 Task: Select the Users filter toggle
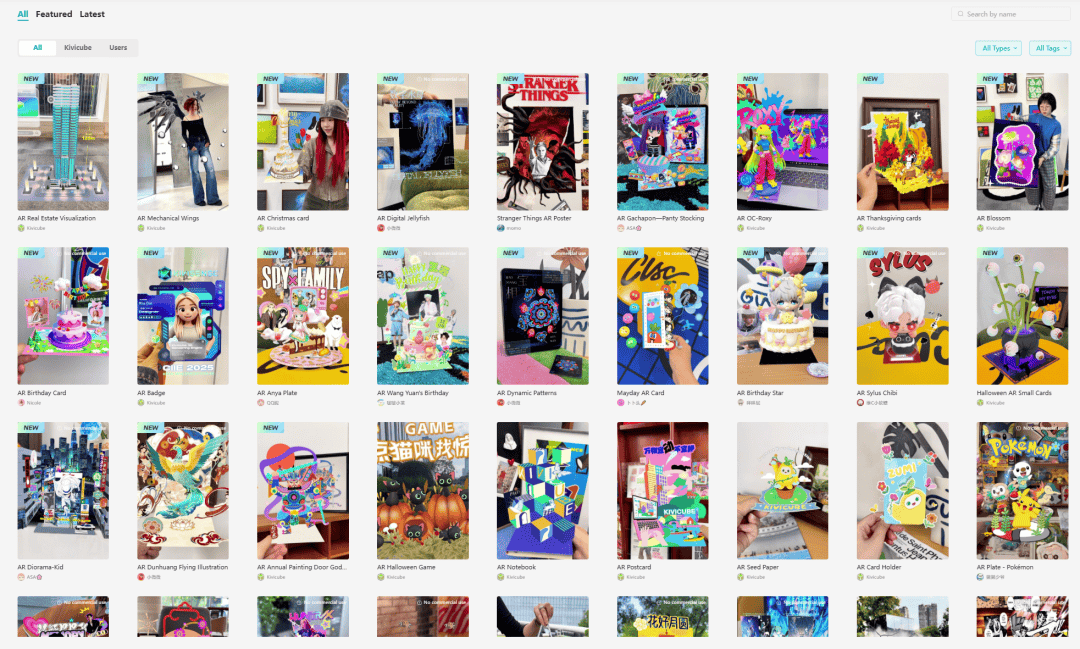click(118, 48)
